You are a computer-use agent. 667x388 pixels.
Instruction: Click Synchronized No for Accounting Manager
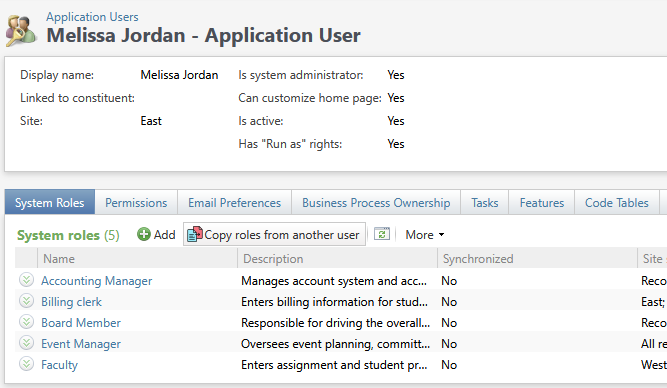449,281
